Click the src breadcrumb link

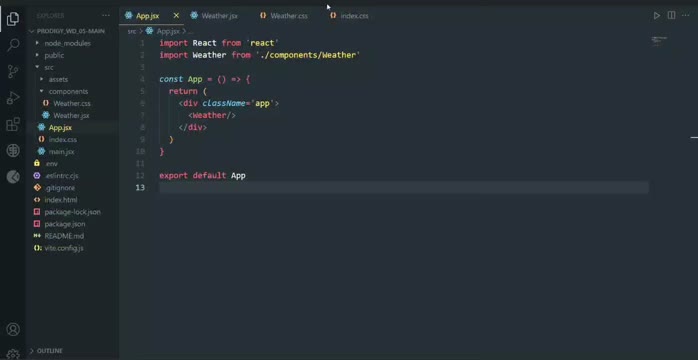132,31
